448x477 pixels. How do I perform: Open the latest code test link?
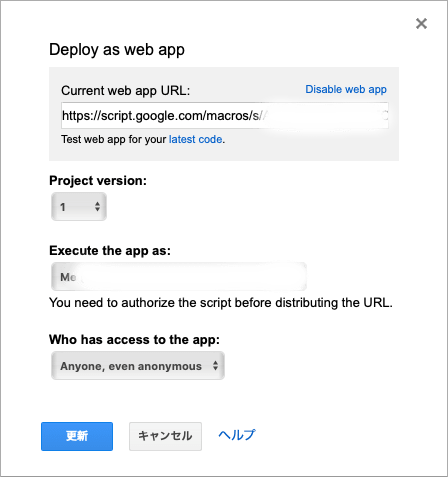click(195, 139)
